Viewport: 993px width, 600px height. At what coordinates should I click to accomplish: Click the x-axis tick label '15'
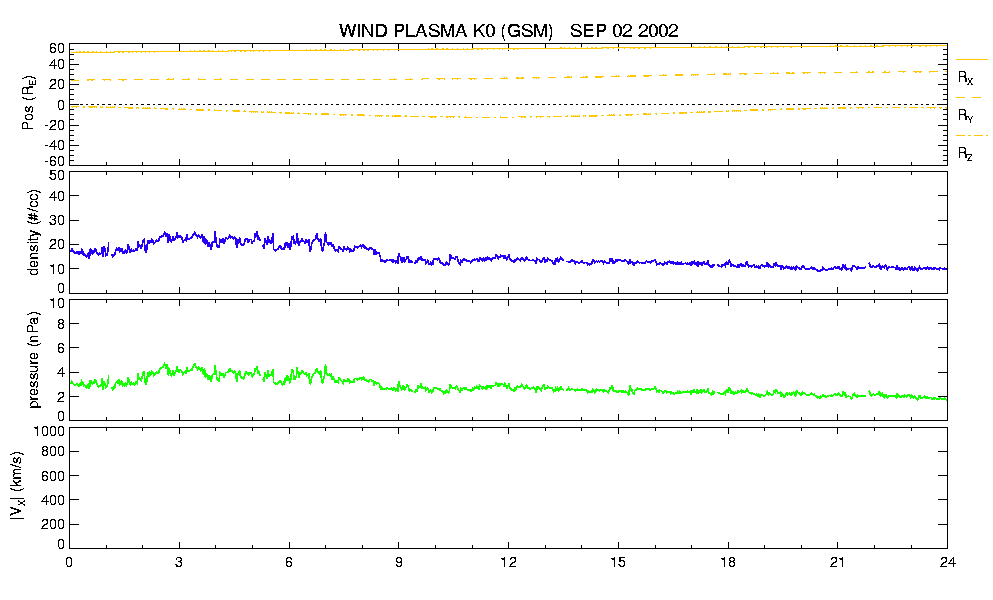618,562
